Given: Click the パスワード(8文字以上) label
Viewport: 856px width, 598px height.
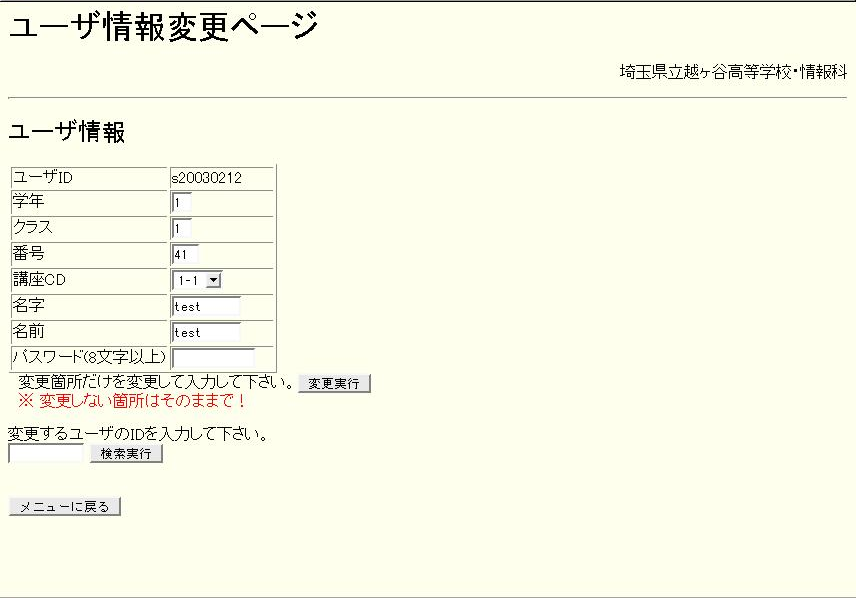Looking at the screenshot, I should [x=89, y=358].
